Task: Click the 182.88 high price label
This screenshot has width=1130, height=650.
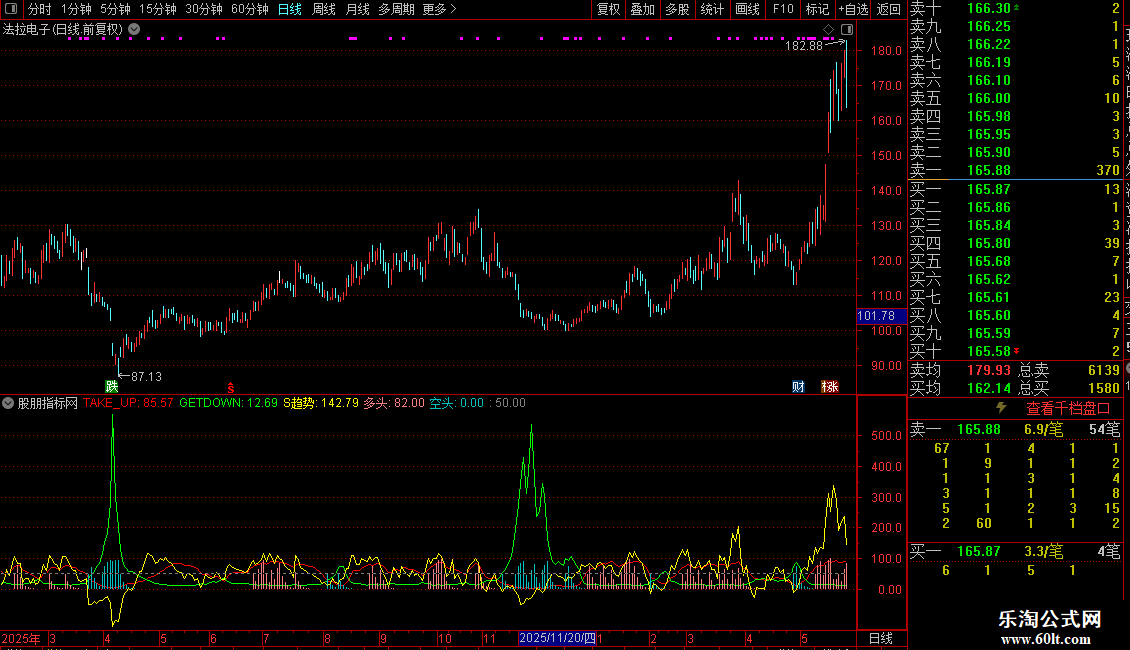Action: [x=804, y=45]
